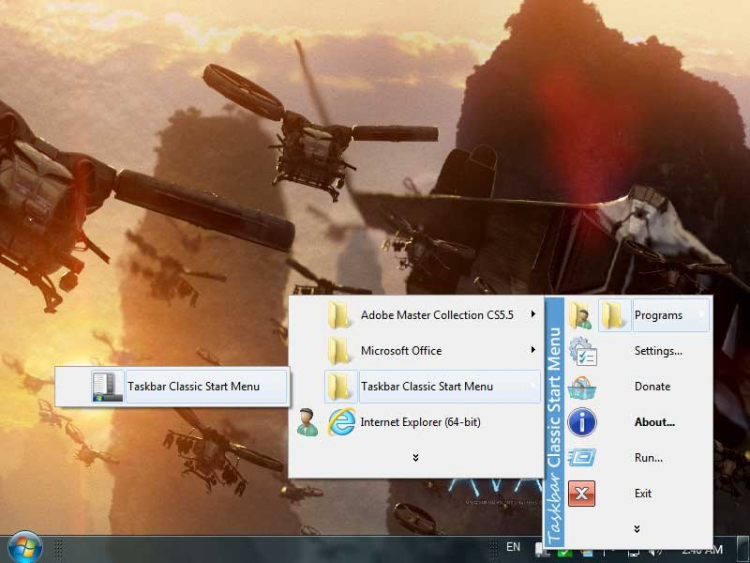750x563 pixels.
Task: Select Run... from the menu
Action: pos(648,457)
